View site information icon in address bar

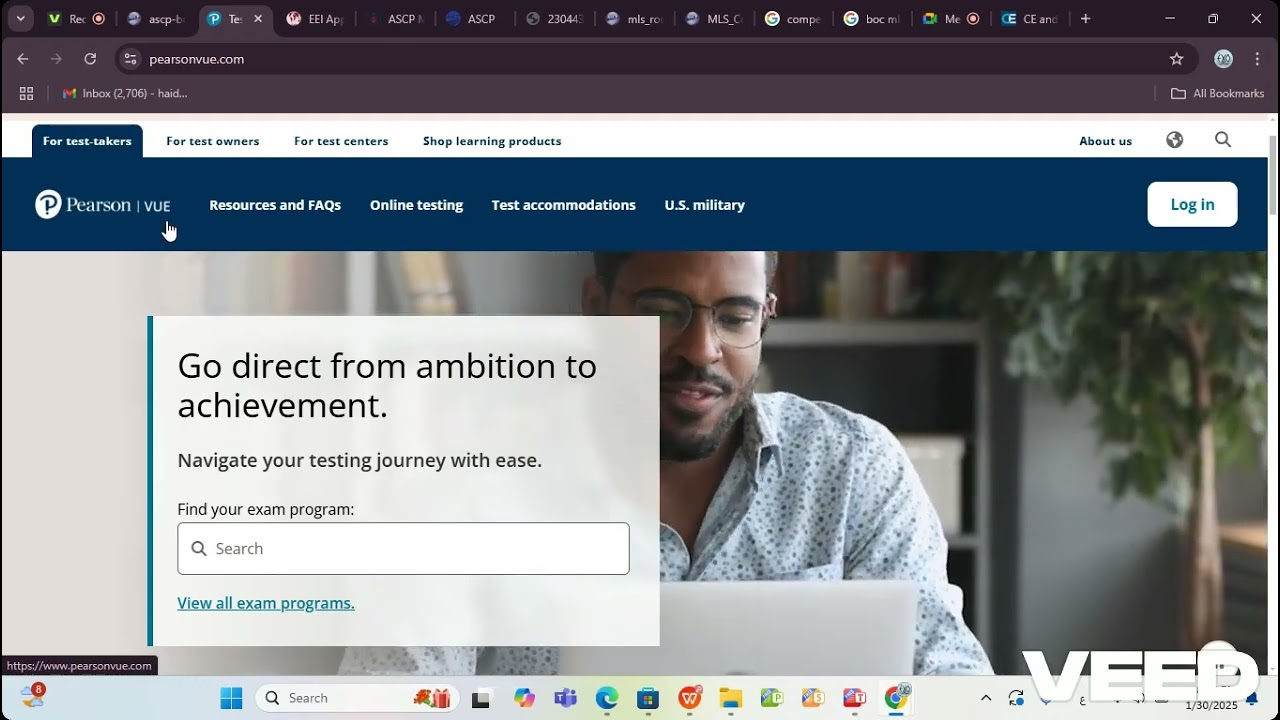coord(130,59)
